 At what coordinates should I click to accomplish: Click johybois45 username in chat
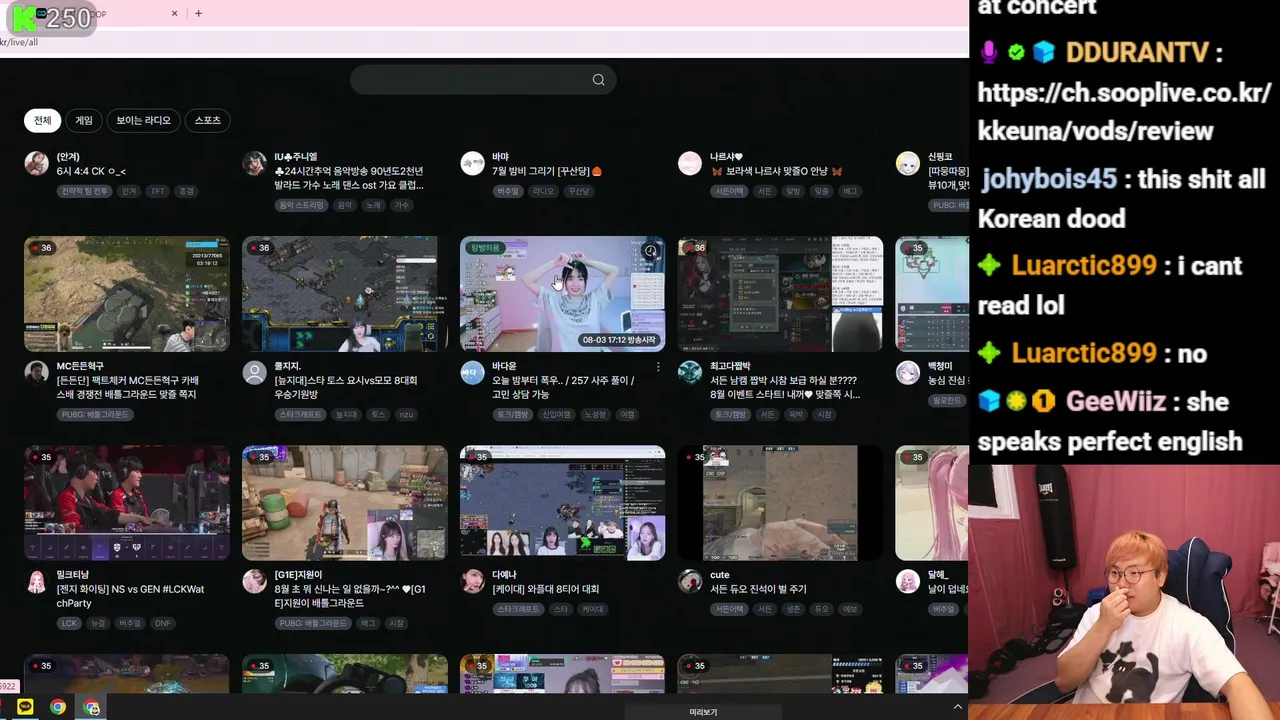[1049, 179]
